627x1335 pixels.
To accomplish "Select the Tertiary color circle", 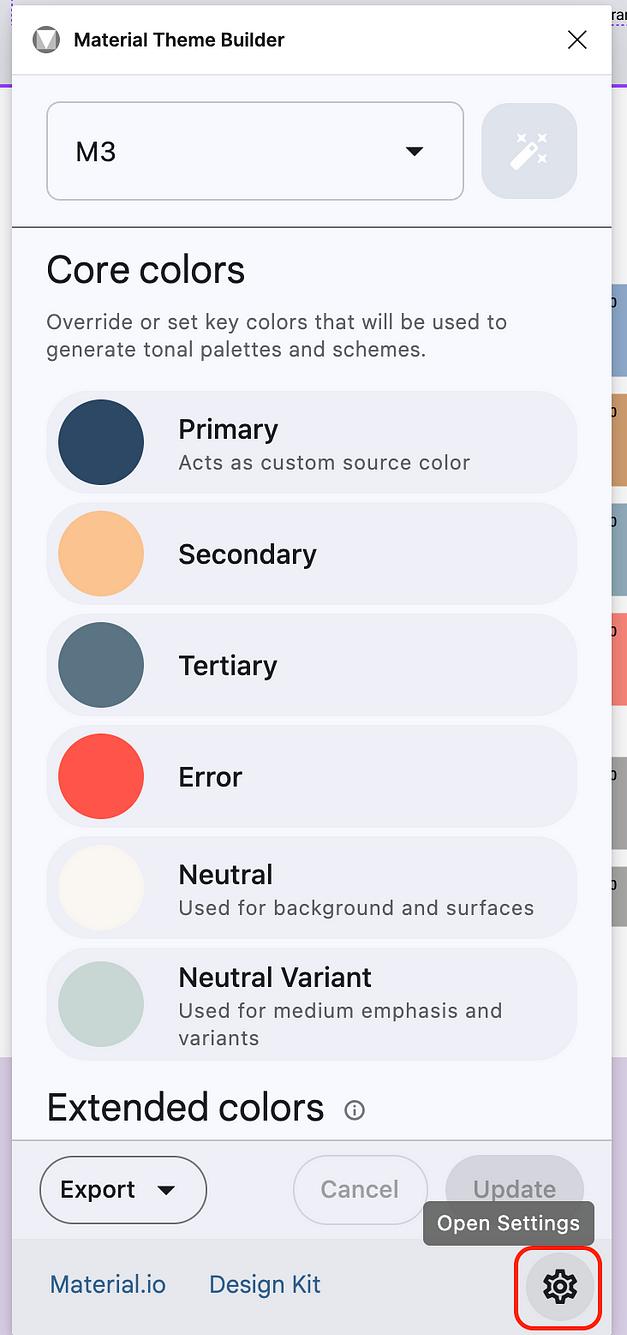I will tap(101, 665).
